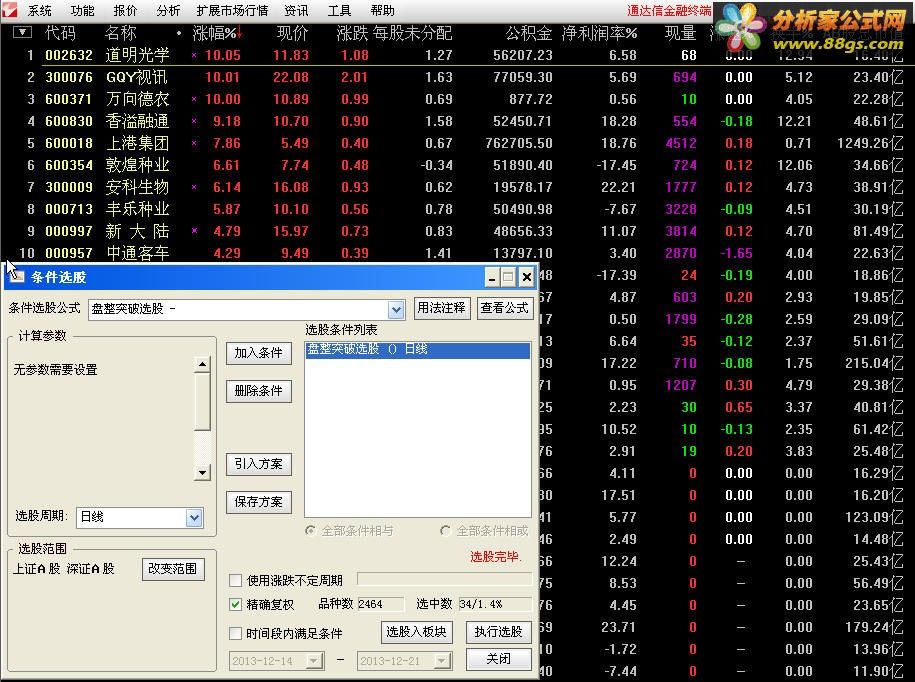Open the 报价 menu

(x=125, y=11)
